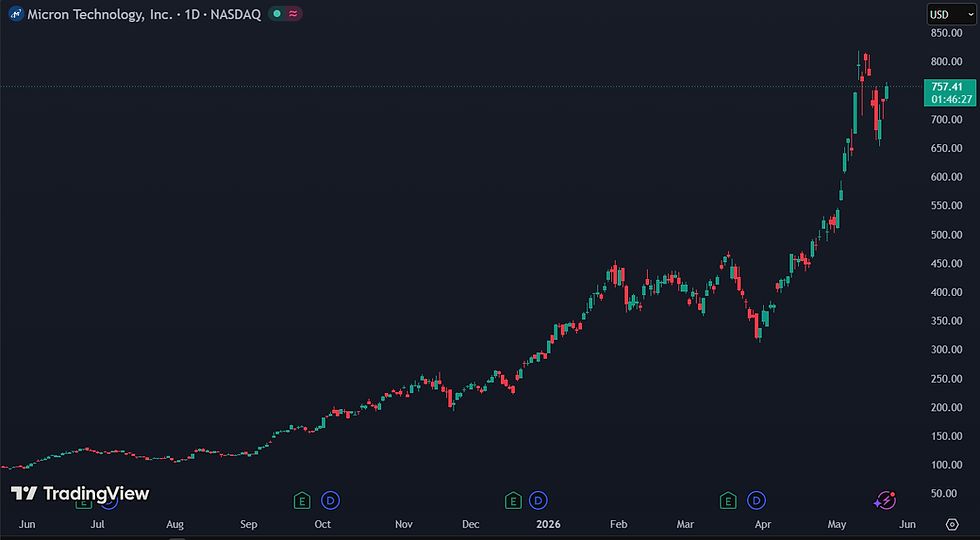Click the 550.00 price axis label
This screenshot has width=980, height=540.
tap(946, 206)
